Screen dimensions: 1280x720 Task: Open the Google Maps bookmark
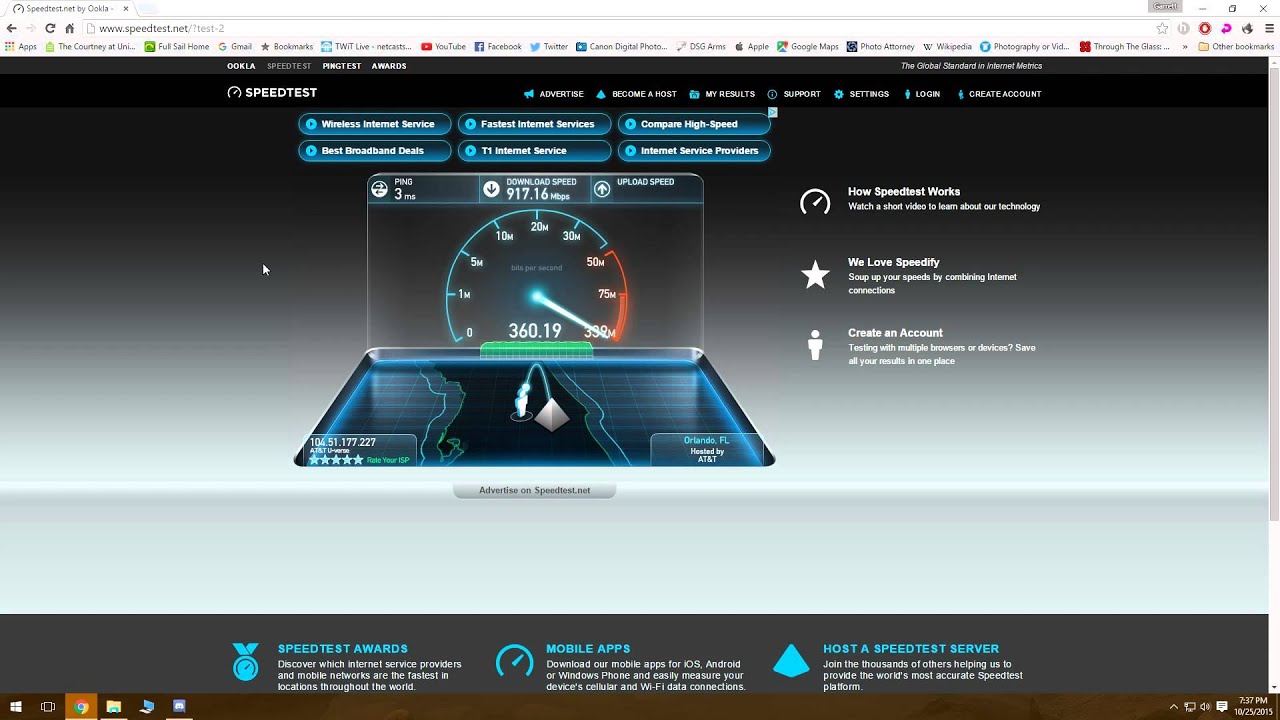(808, 46)
